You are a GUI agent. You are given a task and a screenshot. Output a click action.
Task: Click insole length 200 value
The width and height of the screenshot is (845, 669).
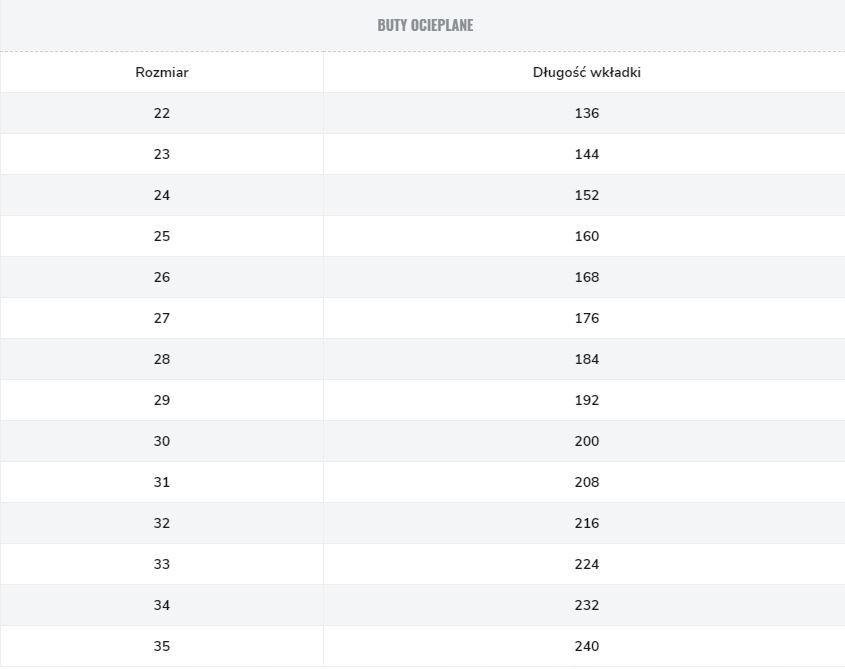(x=587, y=441)
